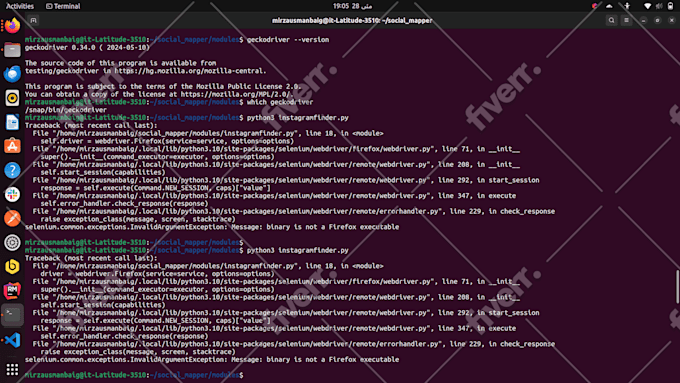Screen dimensions: 680x383
Task: Open Firefox from the dock
Action: point(12,26)
